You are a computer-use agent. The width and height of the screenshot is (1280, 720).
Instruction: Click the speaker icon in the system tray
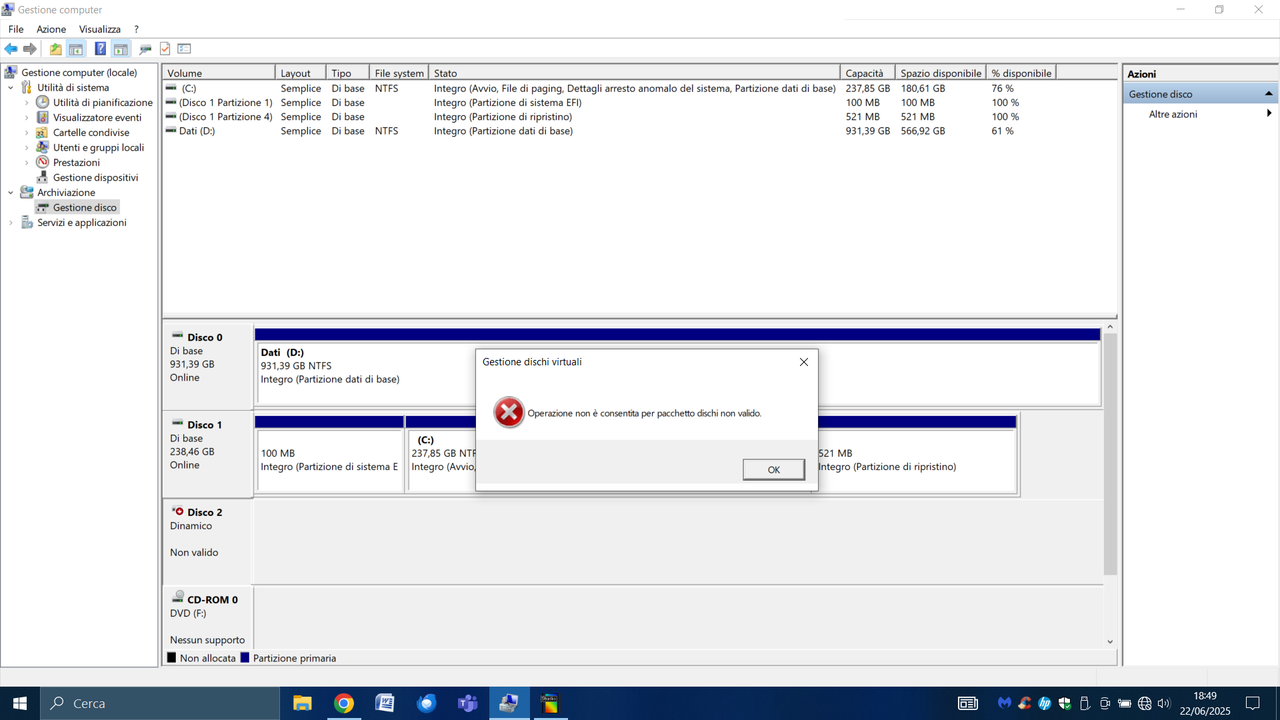point(1163,703)
